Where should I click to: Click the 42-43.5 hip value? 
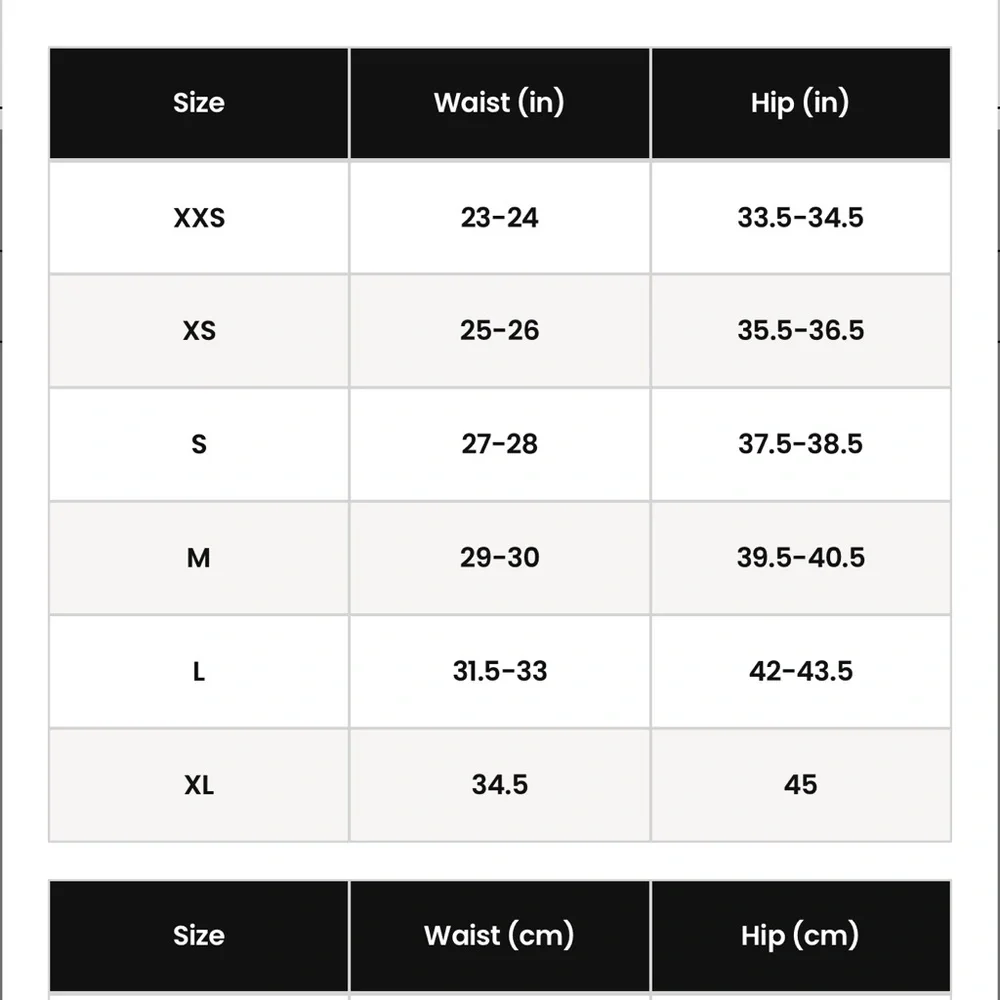[x=800, y=672]
